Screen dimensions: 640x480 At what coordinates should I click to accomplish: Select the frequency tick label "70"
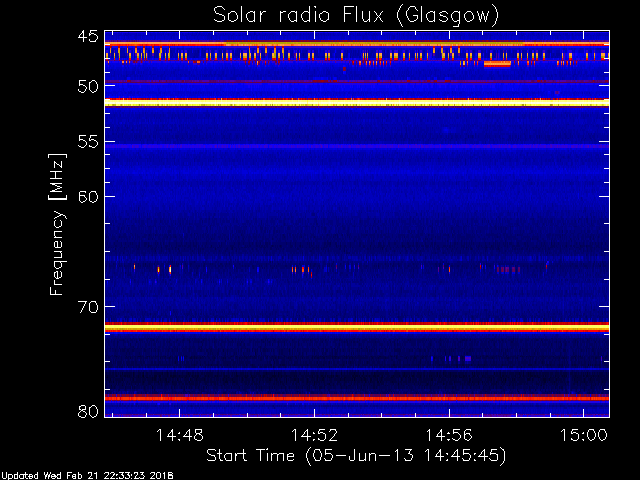coord(88,307)
